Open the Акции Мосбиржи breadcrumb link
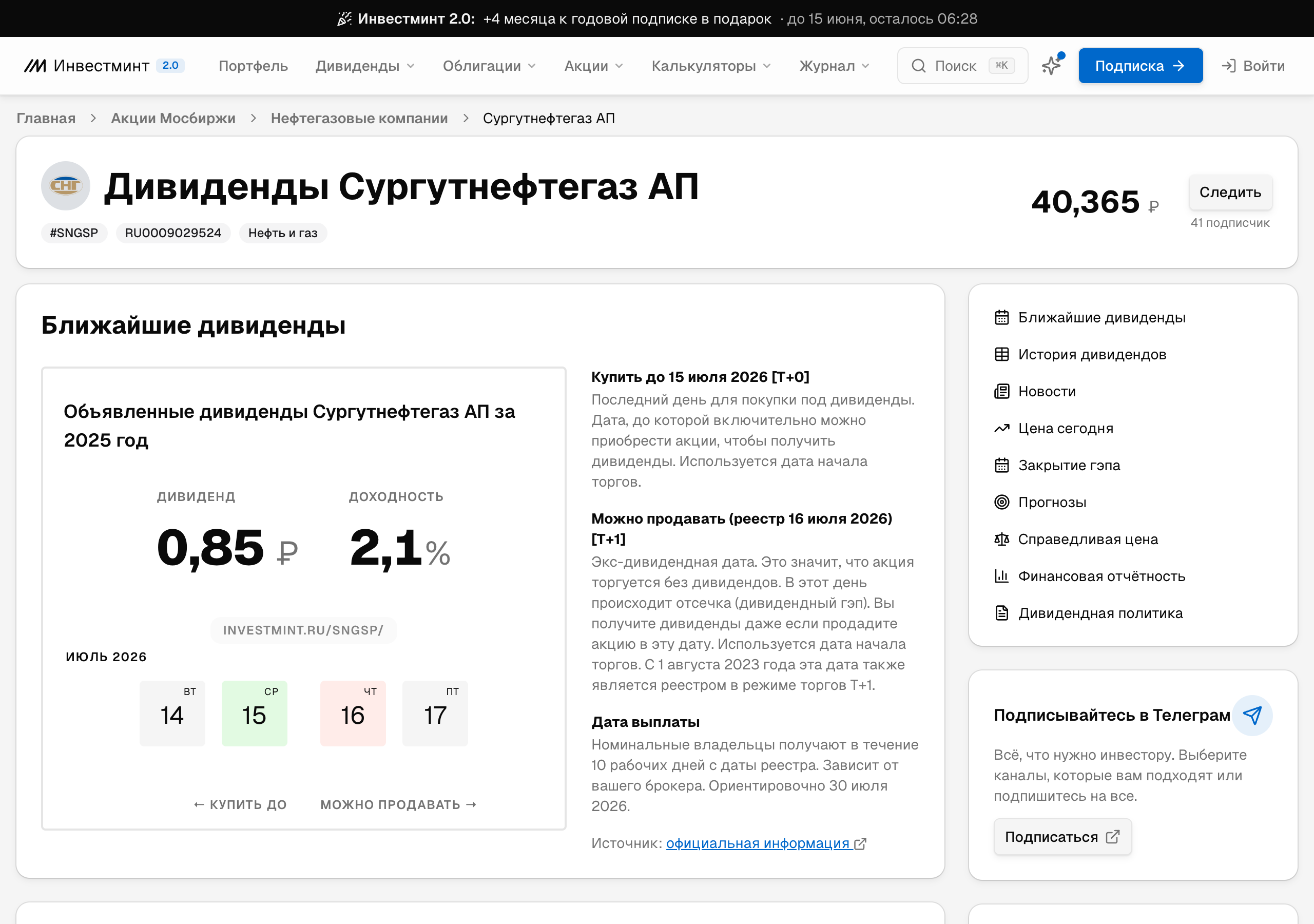Image resolution: width=1314 pixels, height=924 pixels. (173, 118)
